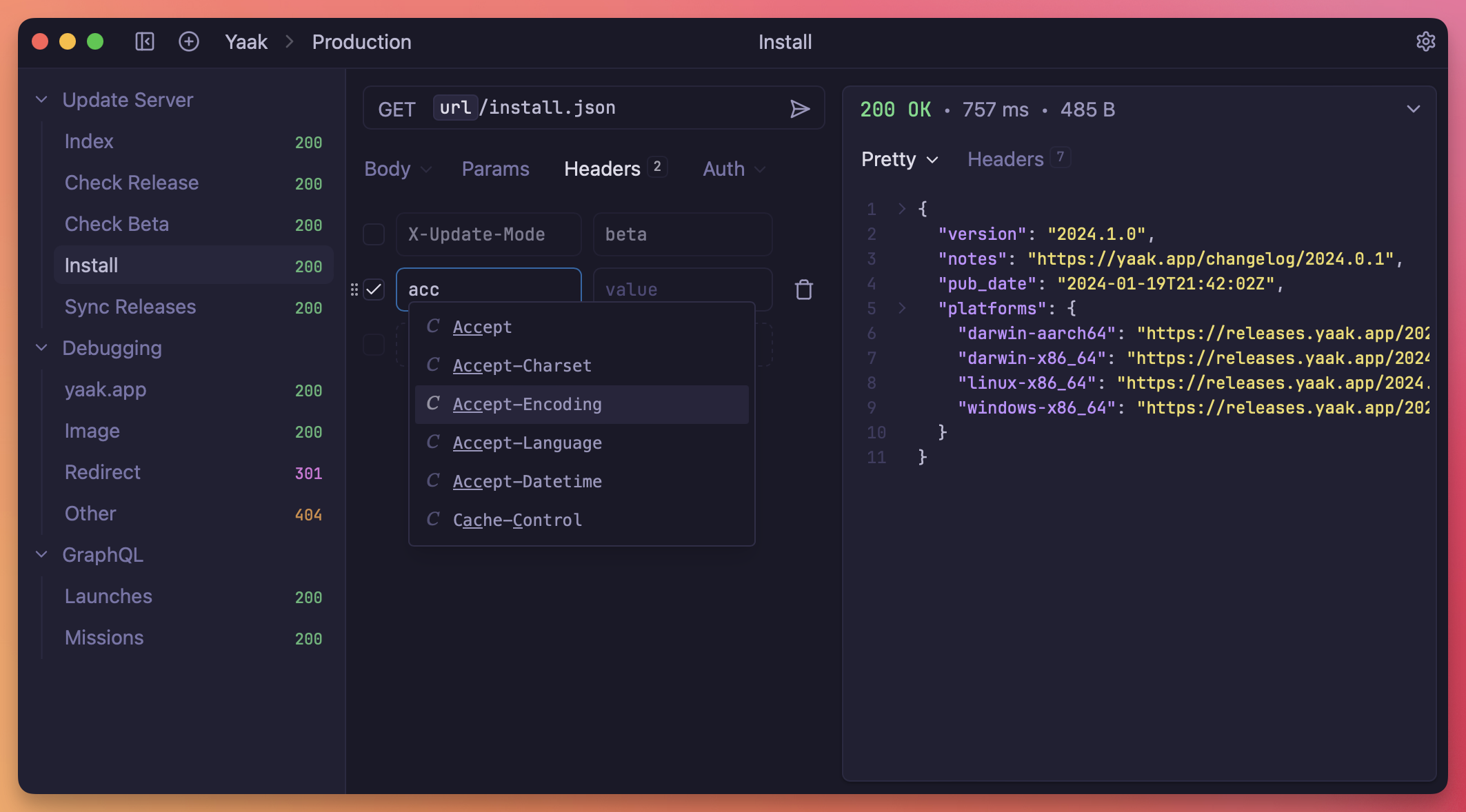Toggle the sidebar panel icon
This screenshot has height=812, width=1466.
[145, 42]
